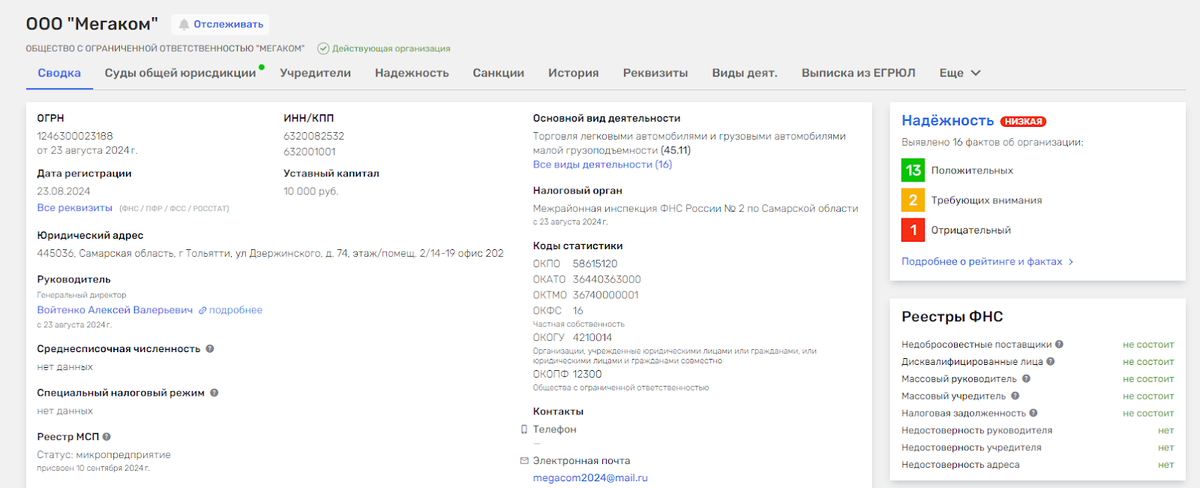Click the ОКОГУ code 4210014
The height and width of the screenshot is (488, 1200).
coord(592,338)
